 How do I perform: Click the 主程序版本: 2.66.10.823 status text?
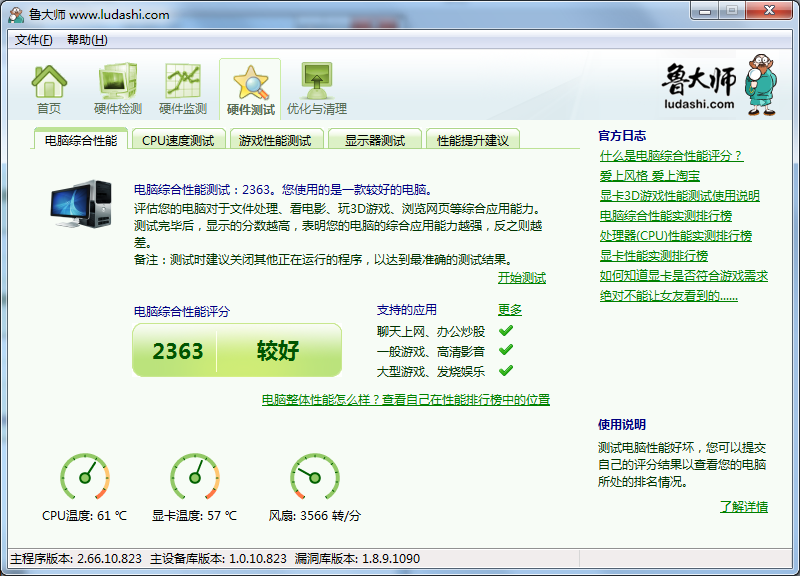pyautogui.click(x=76, y=559)
